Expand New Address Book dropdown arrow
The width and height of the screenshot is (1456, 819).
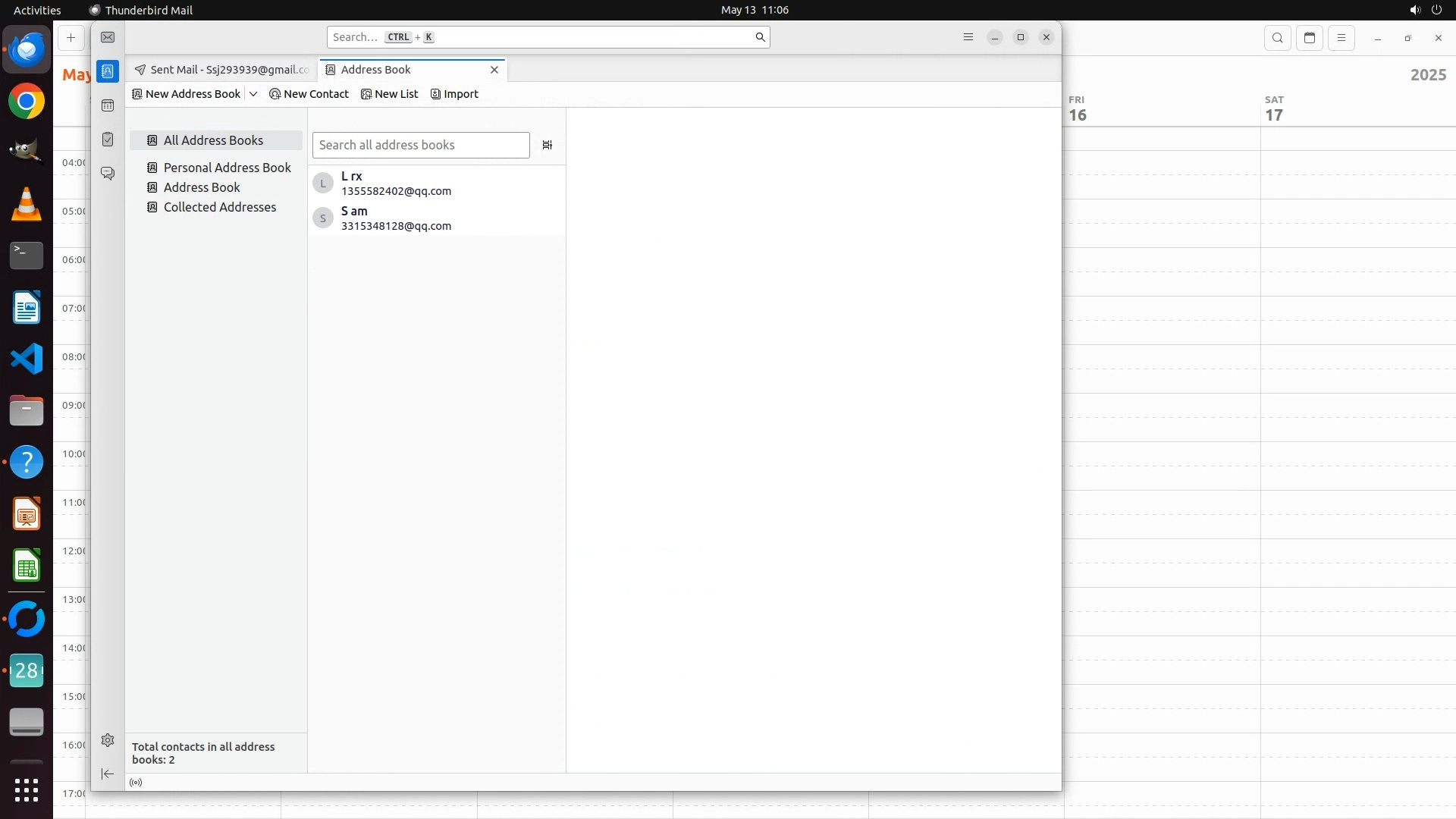point(253,94)
